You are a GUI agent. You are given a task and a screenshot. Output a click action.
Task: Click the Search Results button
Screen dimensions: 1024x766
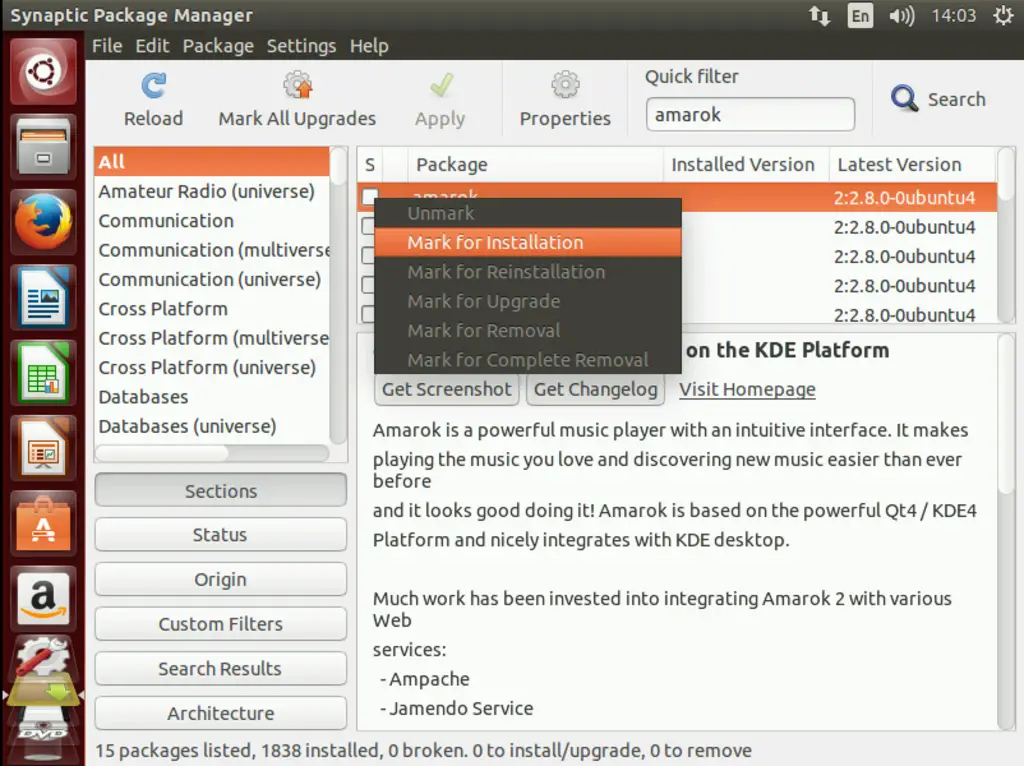(x=221, y=668)
